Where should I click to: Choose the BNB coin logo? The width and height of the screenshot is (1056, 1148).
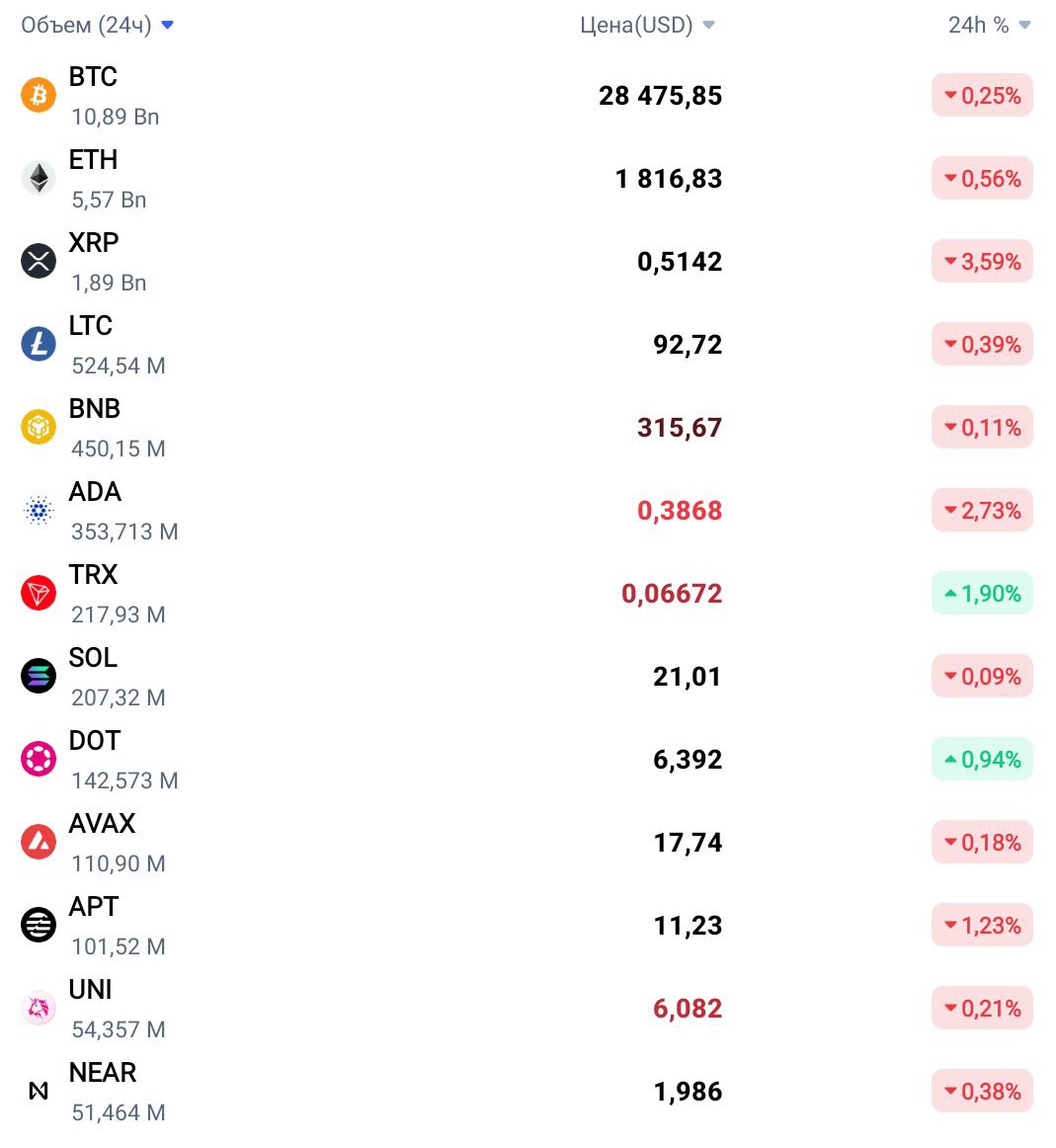(39, 427)
